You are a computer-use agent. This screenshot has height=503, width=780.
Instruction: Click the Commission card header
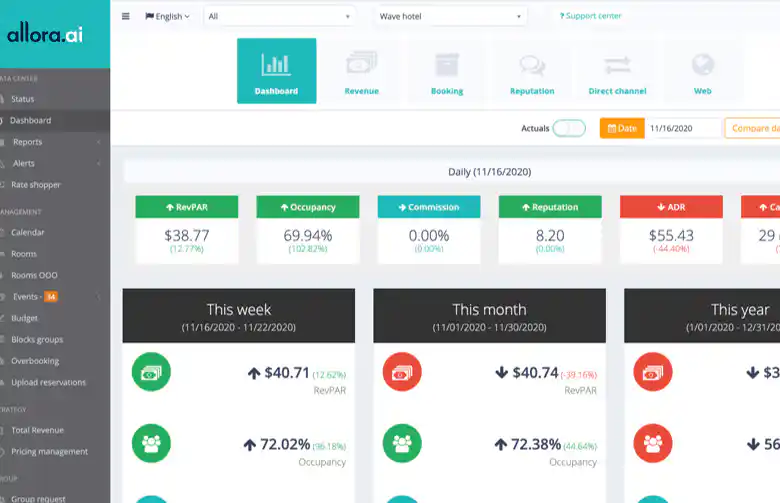pyautogui.click(x=429, y=207)
